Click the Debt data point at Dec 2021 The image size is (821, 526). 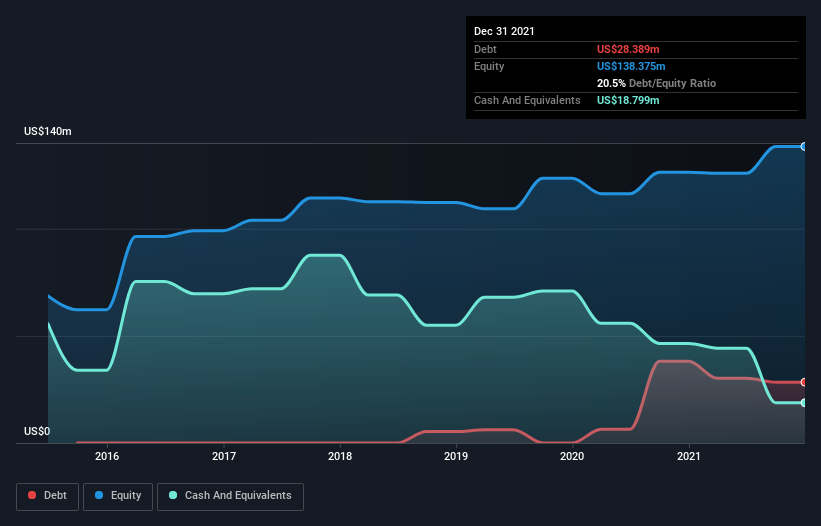point(804,382)
